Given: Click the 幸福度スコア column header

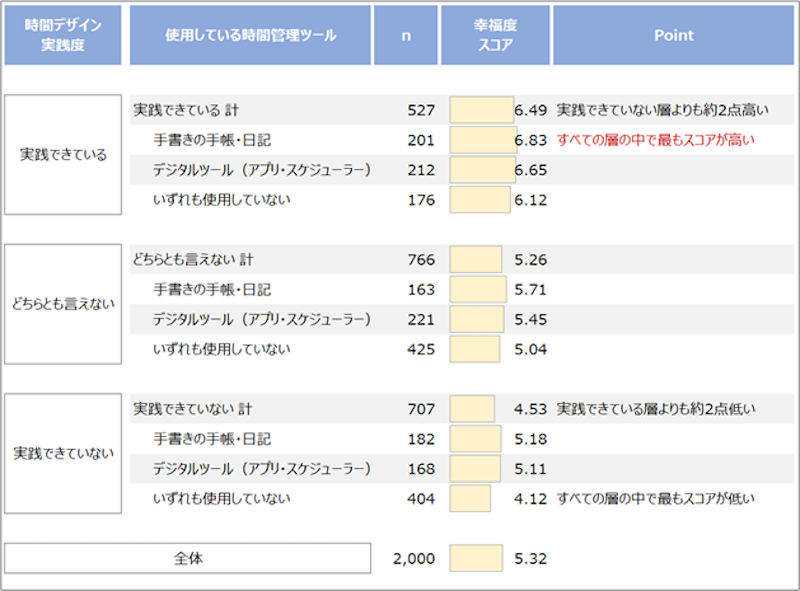Looking at the screenshot, I should pyautogui.click(x=495, y=35).
